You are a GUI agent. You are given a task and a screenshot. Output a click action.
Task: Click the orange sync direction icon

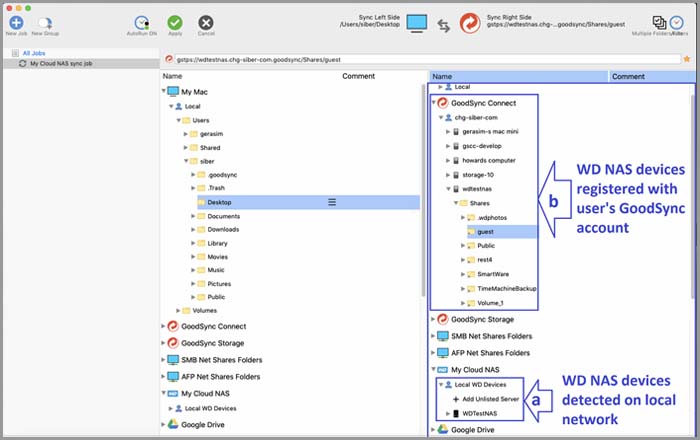tap(470, 23)
